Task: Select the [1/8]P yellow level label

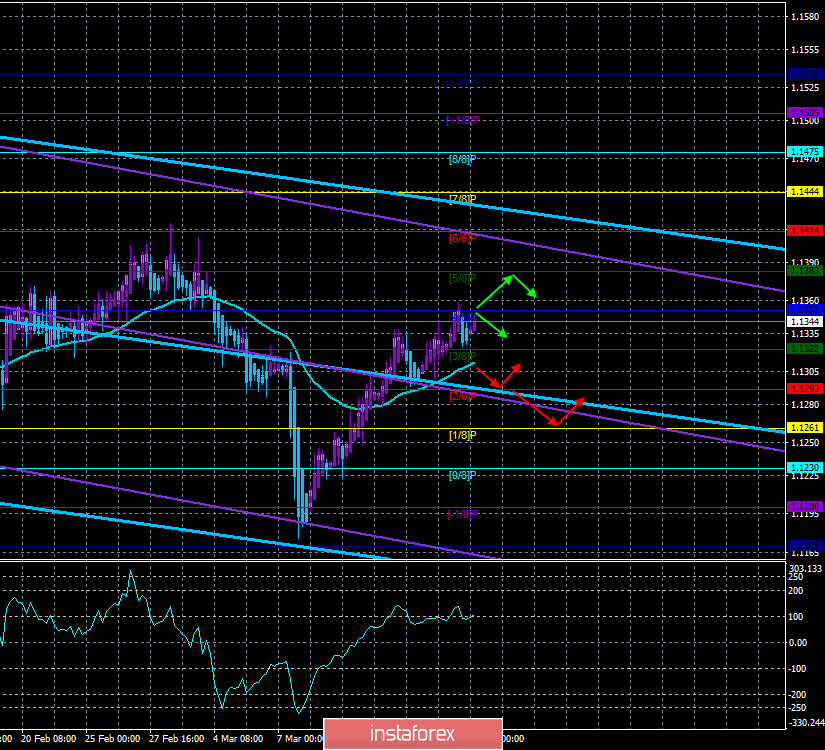Action: (x=462, y=435)
